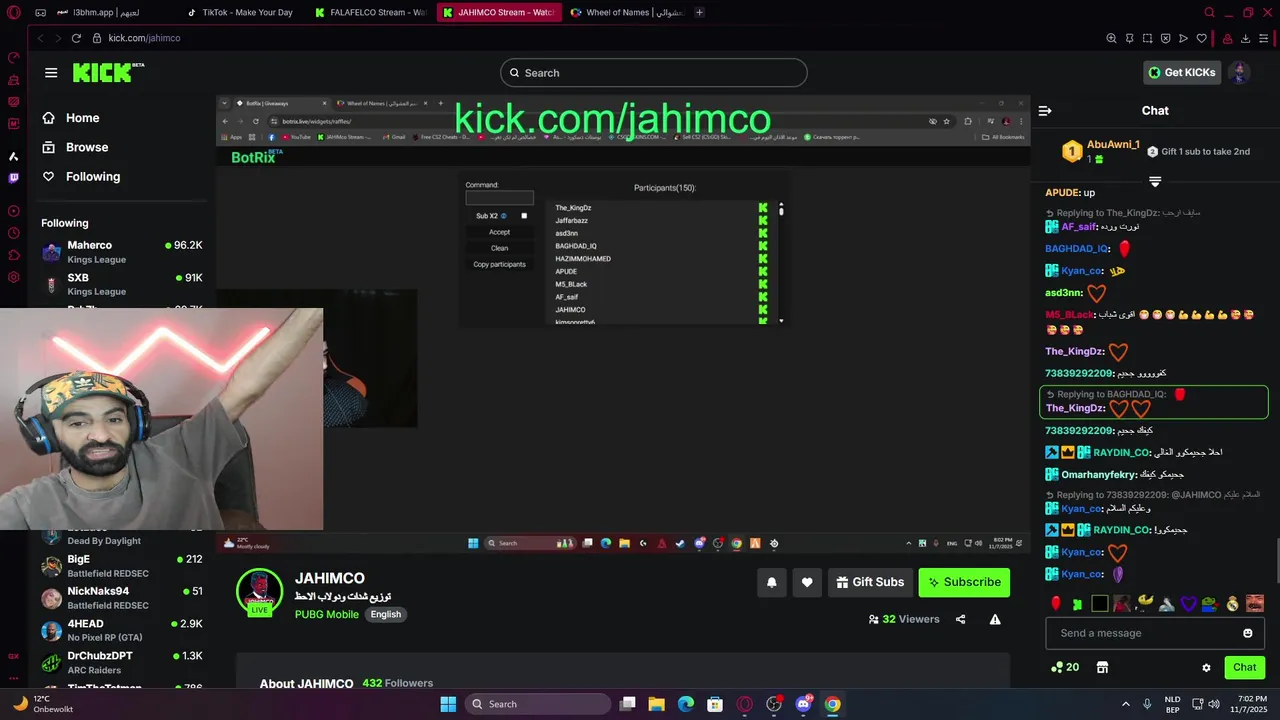The height and width of the screenshot is (720, 1280).
Task: Select the purple heart emote
Action: point(1188,603)
